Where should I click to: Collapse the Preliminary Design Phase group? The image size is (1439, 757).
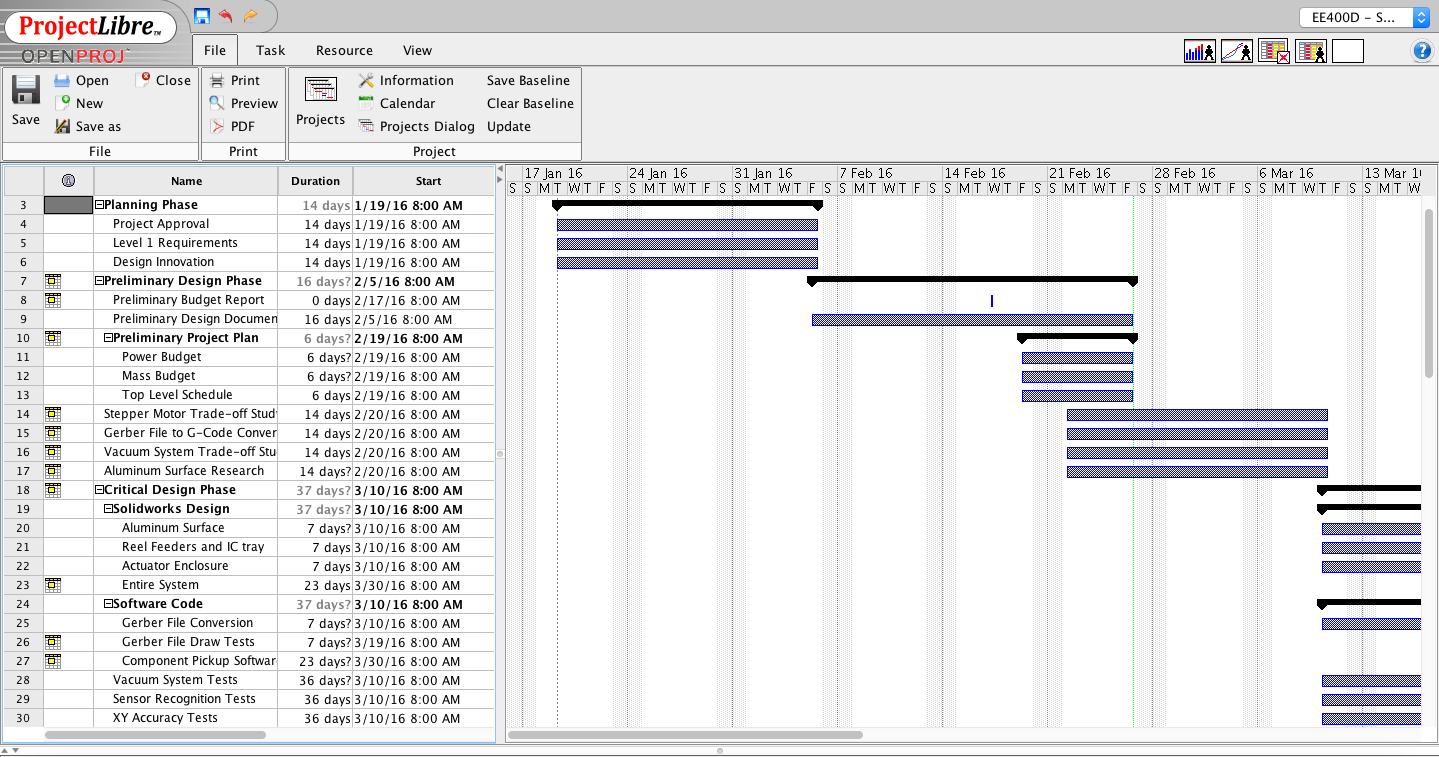coord(100,281)
